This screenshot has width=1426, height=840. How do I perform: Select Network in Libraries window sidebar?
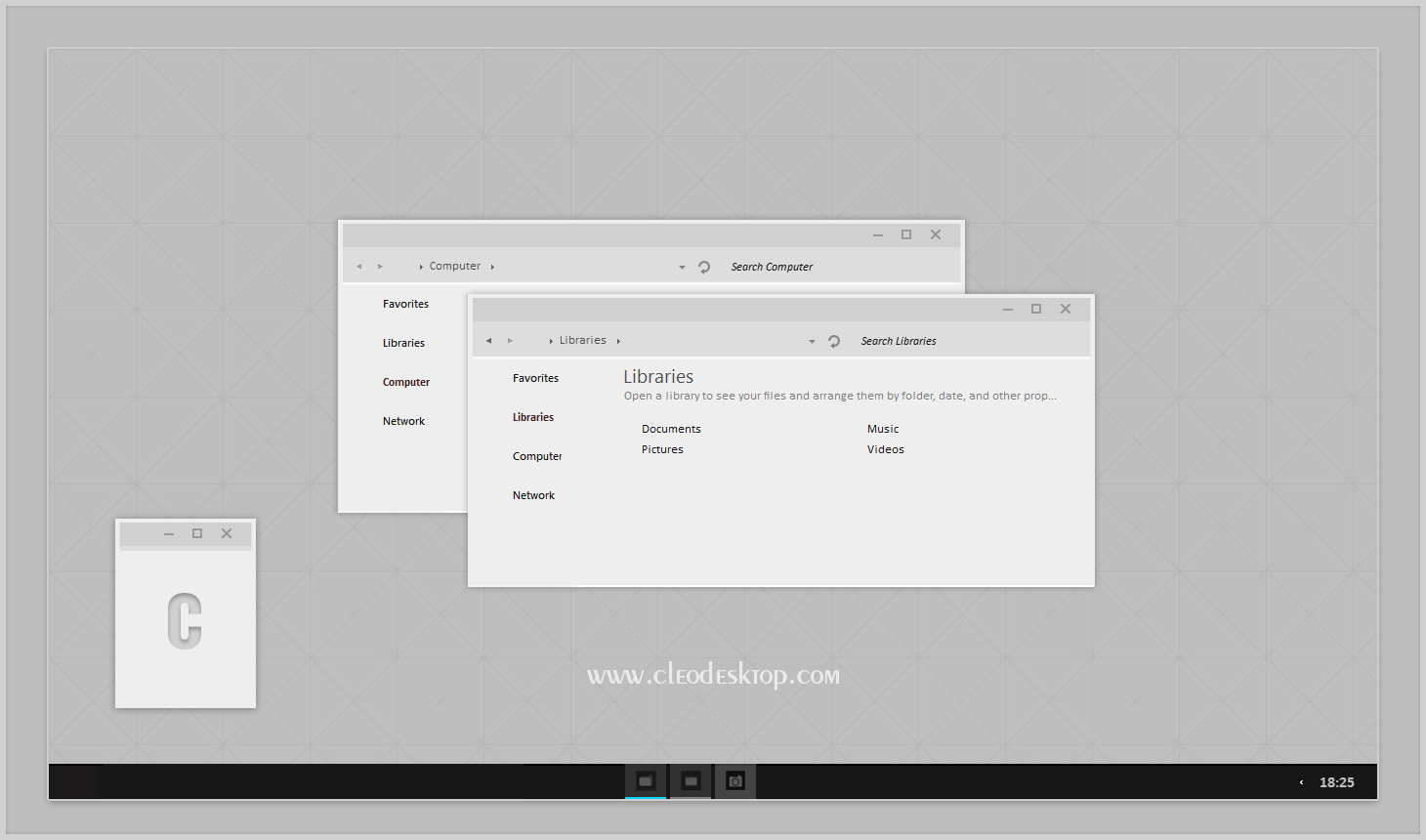point(533,495)
